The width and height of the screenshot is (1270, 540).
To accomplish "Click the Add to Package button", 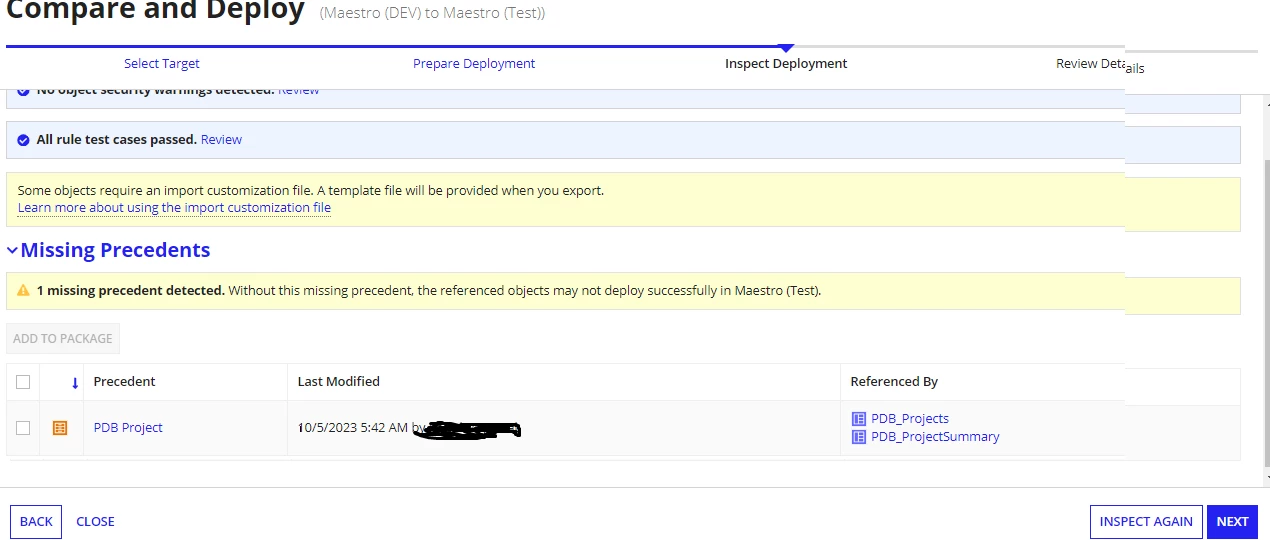I will coord(63,338).
